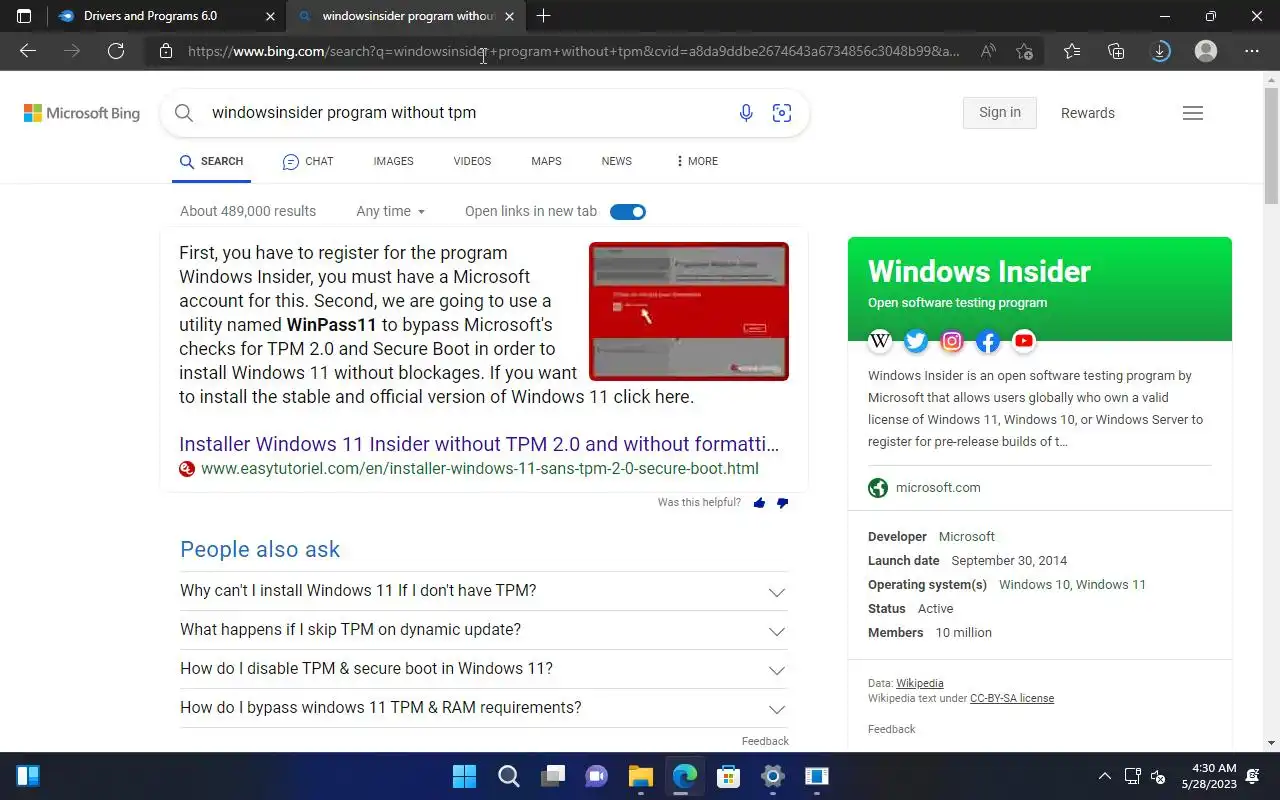Mark the answer as unhelpful thumbs down
Image resolution: width=1280 pixels, height=800 pixels.
pyautogui.click(x=782, y=503)
